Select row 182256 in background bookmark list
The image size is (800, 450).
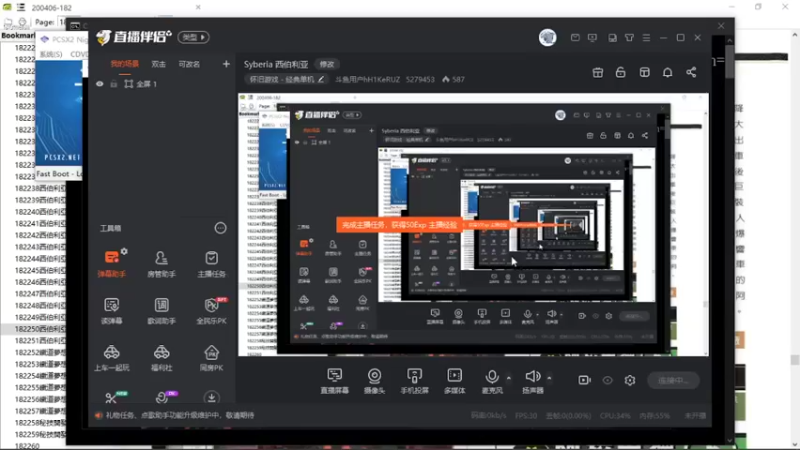(40, 399)
